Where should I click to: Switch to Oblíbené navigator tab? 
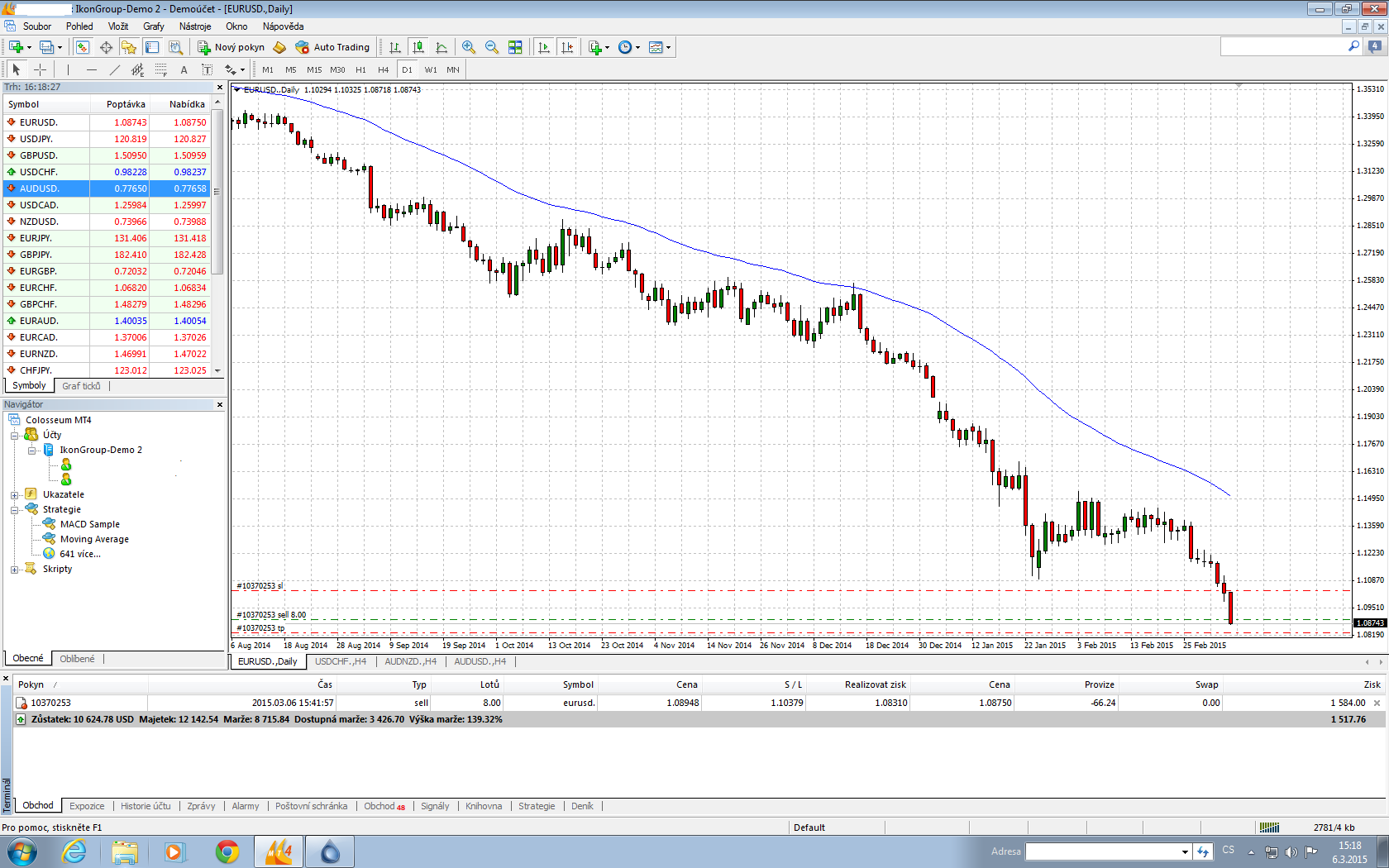77,659
